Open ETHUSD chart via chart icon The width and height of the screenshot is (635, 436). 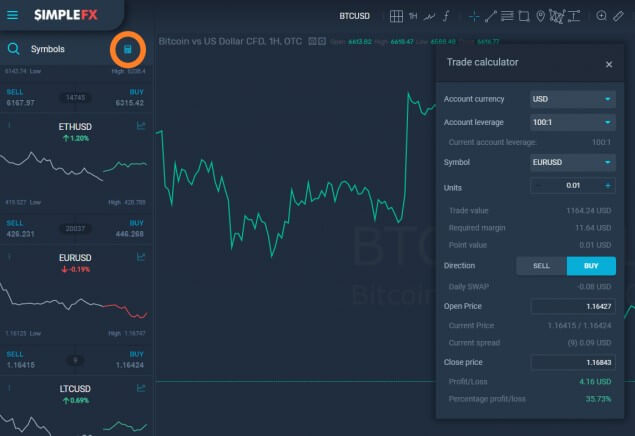pos(141,126)
